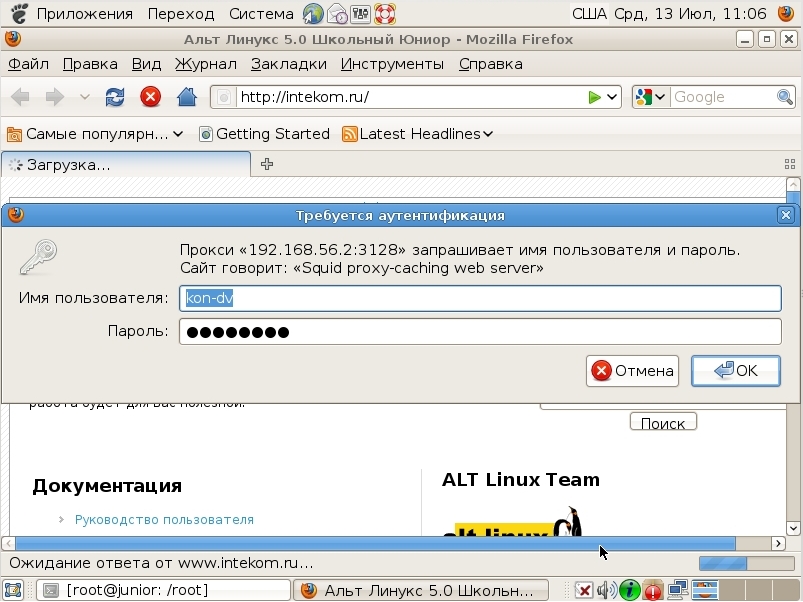This screenshot has height=602, width=803.
Task: Expand the Самые популярн... bookmarks folder
Action: coord(95,134)
